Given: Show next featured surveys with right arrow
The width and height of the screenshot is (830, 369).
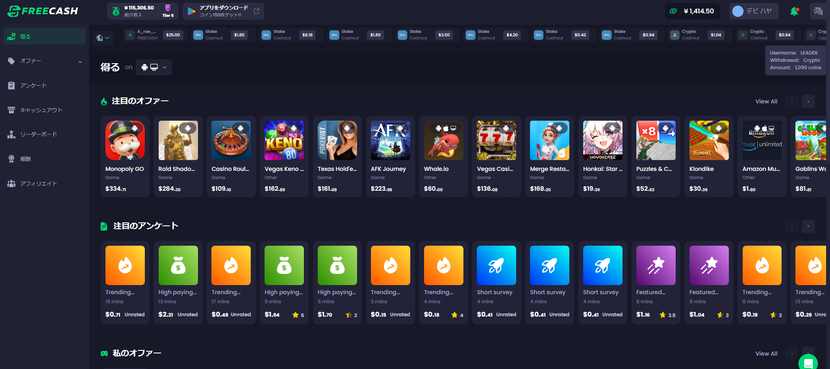Looking at the screenshot, I should [x=808, y=227].
